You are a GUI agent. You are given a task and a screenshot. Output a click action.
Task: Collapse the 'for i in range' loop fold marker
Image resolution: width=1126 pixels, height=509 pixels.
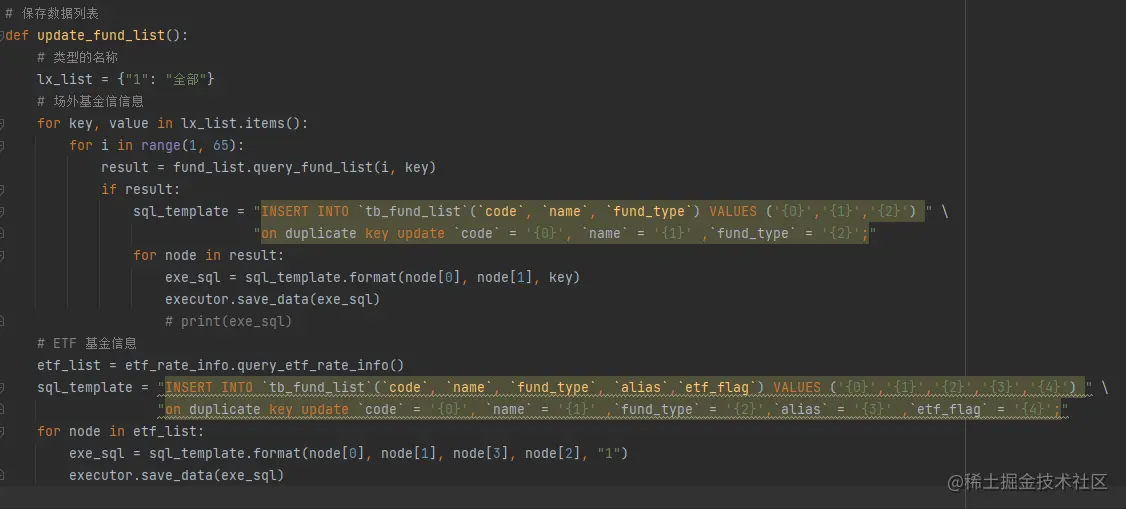(3, 146)
